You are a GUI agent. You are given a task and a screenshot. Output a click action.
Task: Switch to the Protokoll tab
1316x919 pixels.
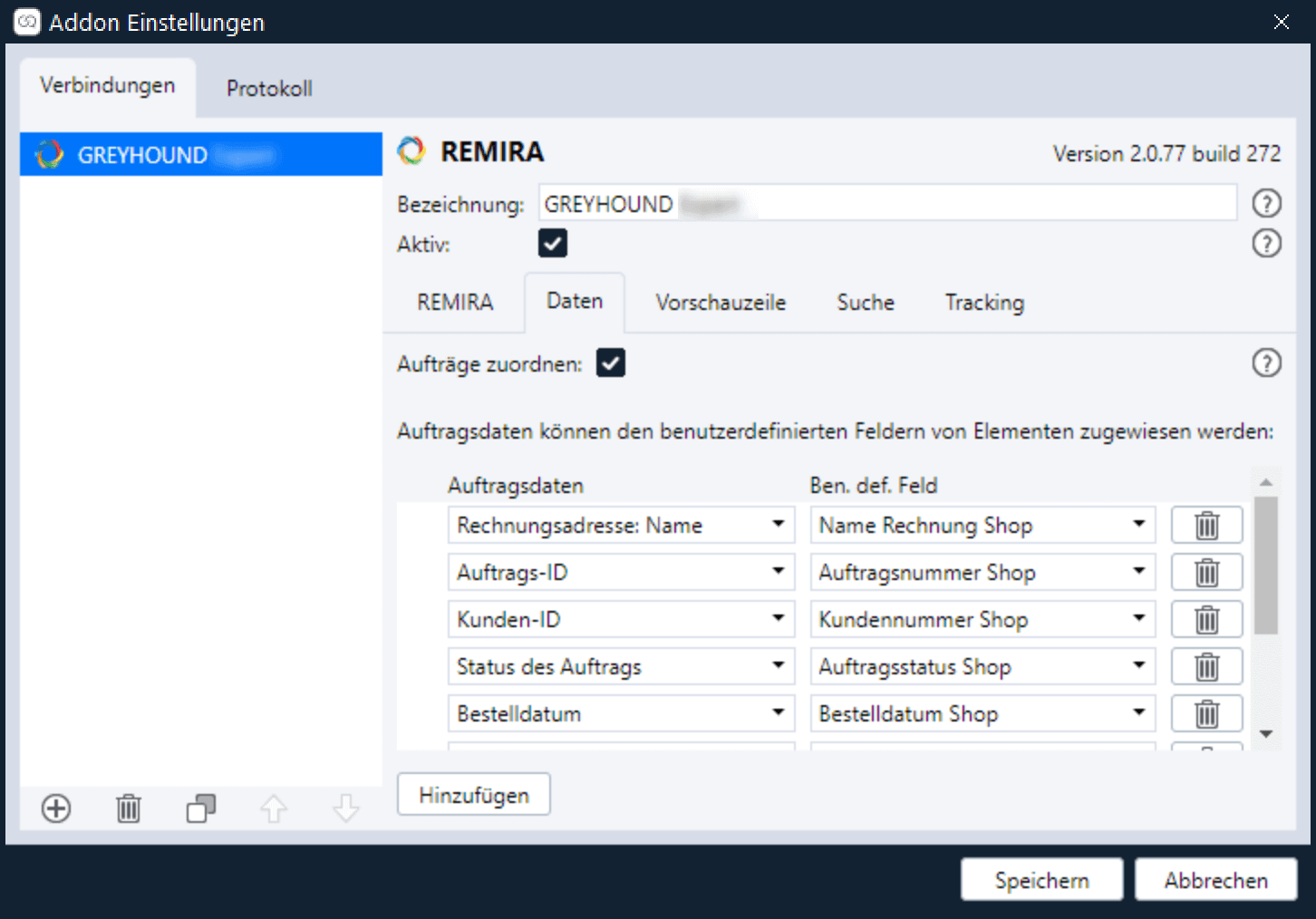pos(269,89)
